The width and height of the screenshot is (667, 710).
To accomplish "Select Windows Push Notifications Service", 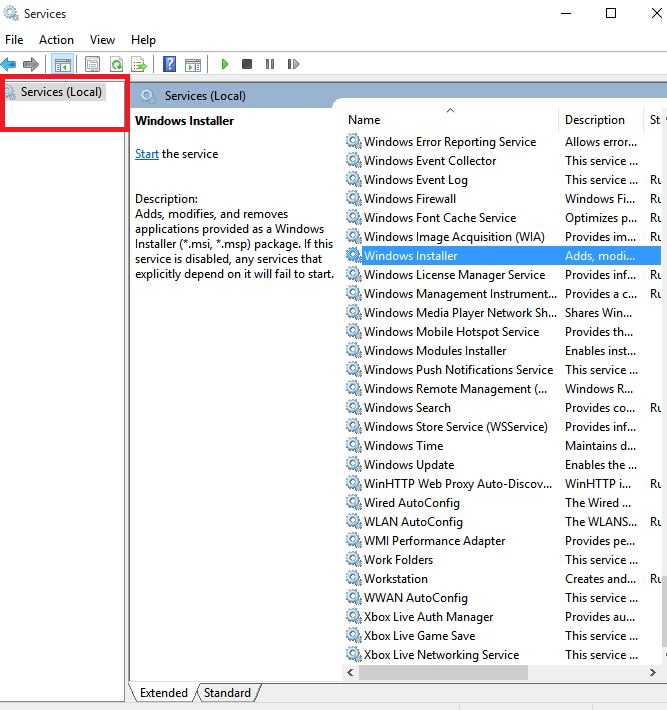I will click(503, 370).
